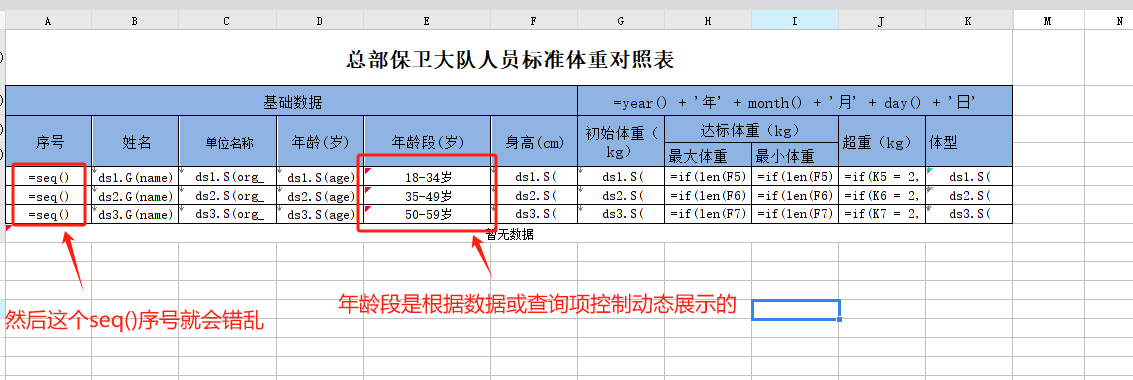1133x380 pixels.
Task: Click the blue-outlined selected empty cell
Action: click(x=796, y=310)
